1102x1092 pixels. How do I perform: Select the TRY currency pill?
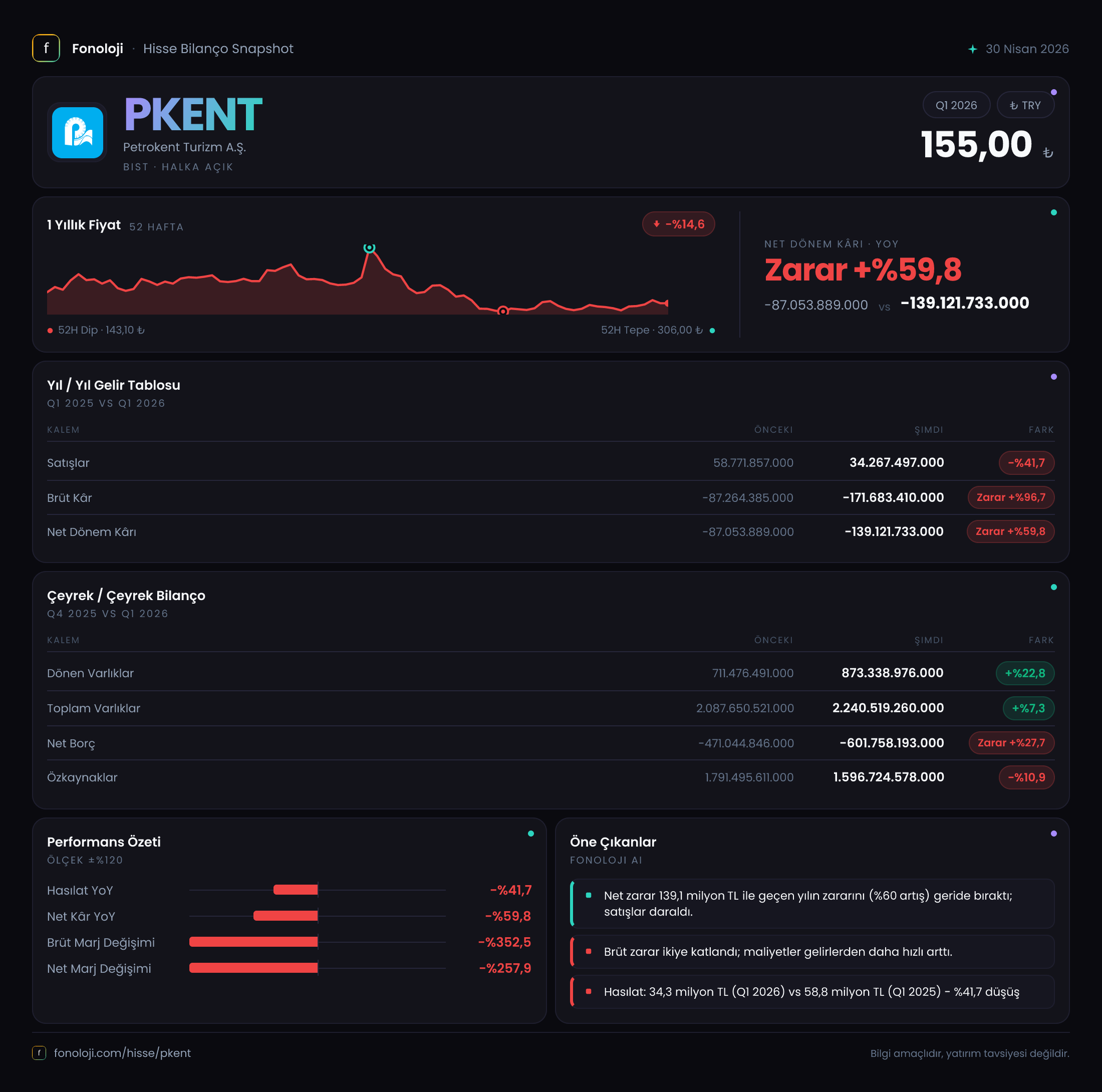pos(1025,105)
